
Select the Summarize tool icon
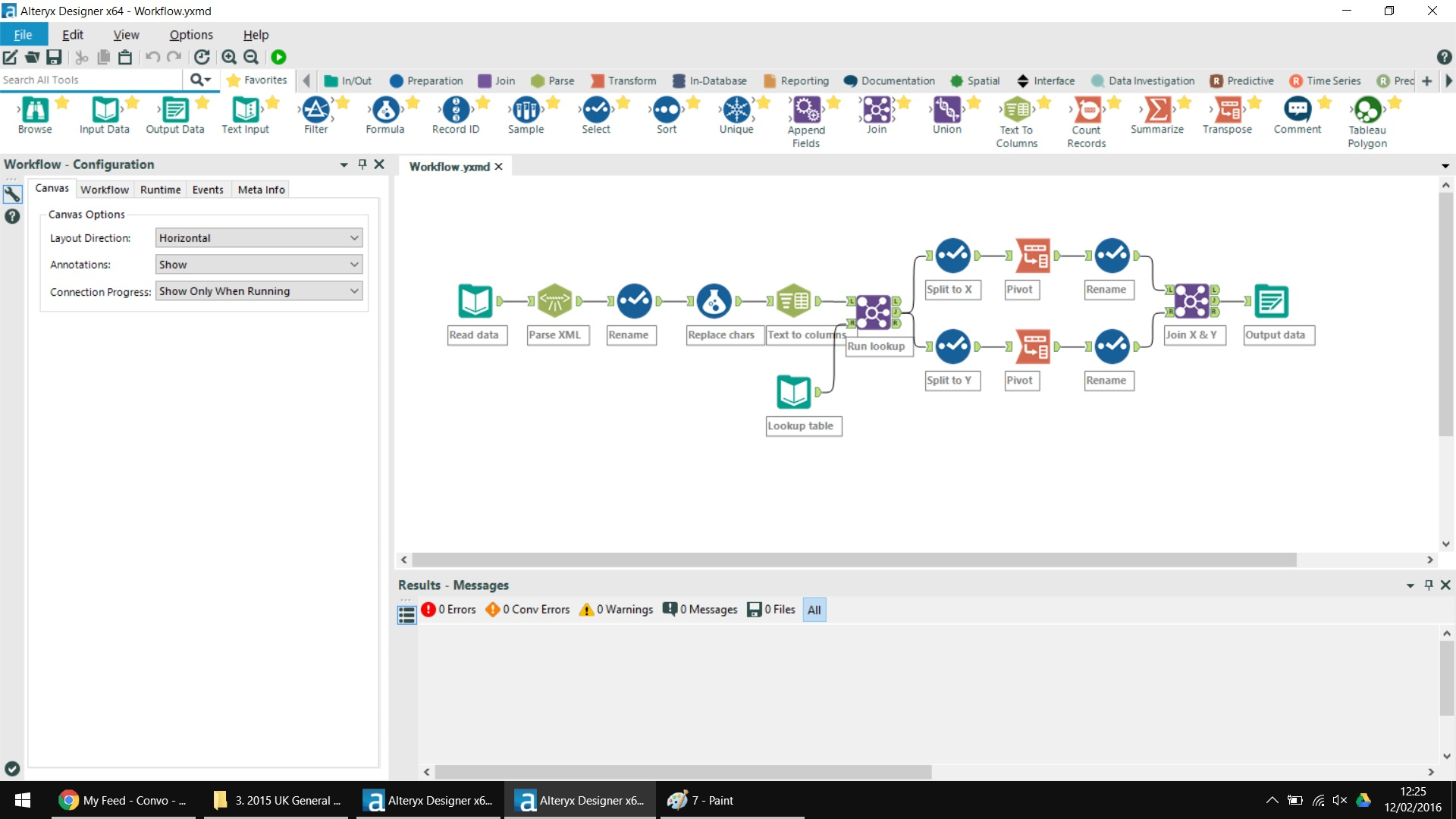1157,110
